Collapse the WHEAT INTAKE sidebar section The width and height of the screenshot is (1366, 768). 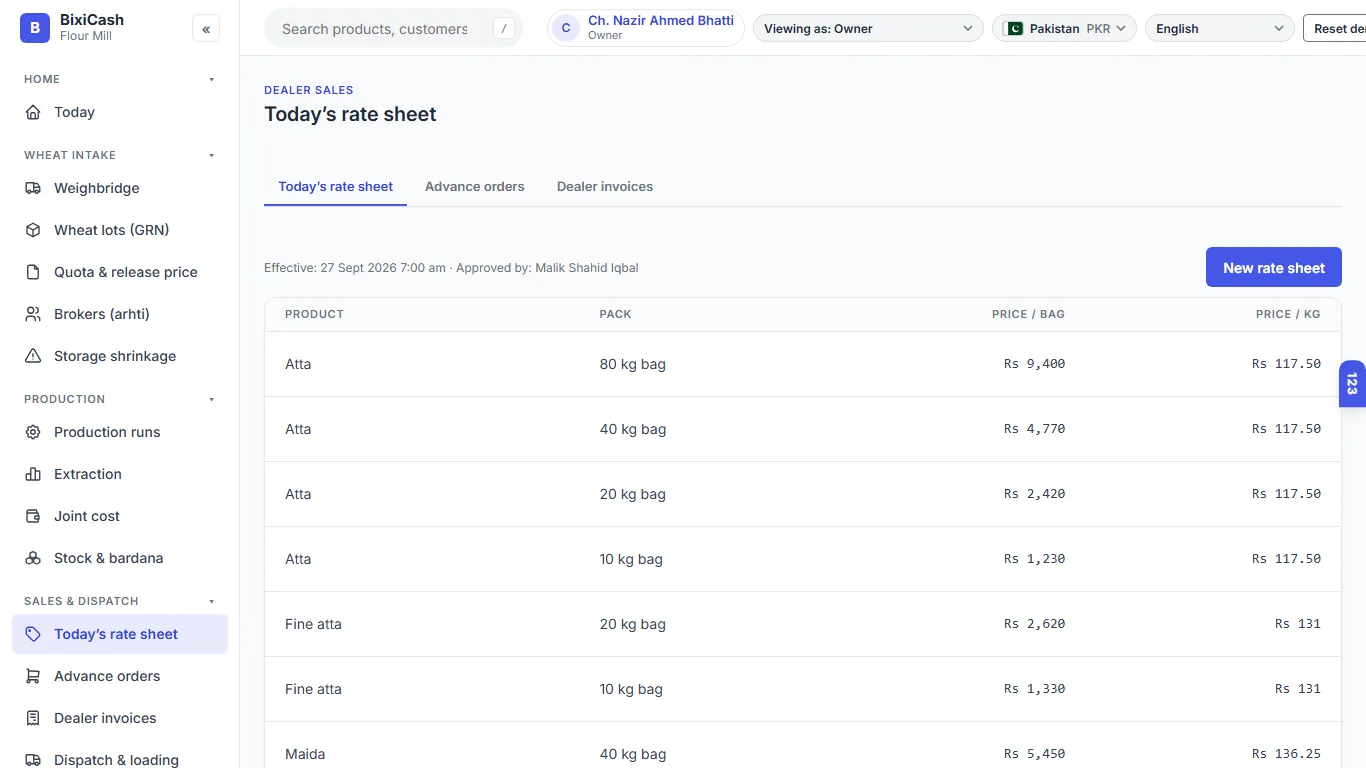click(211, 155)
